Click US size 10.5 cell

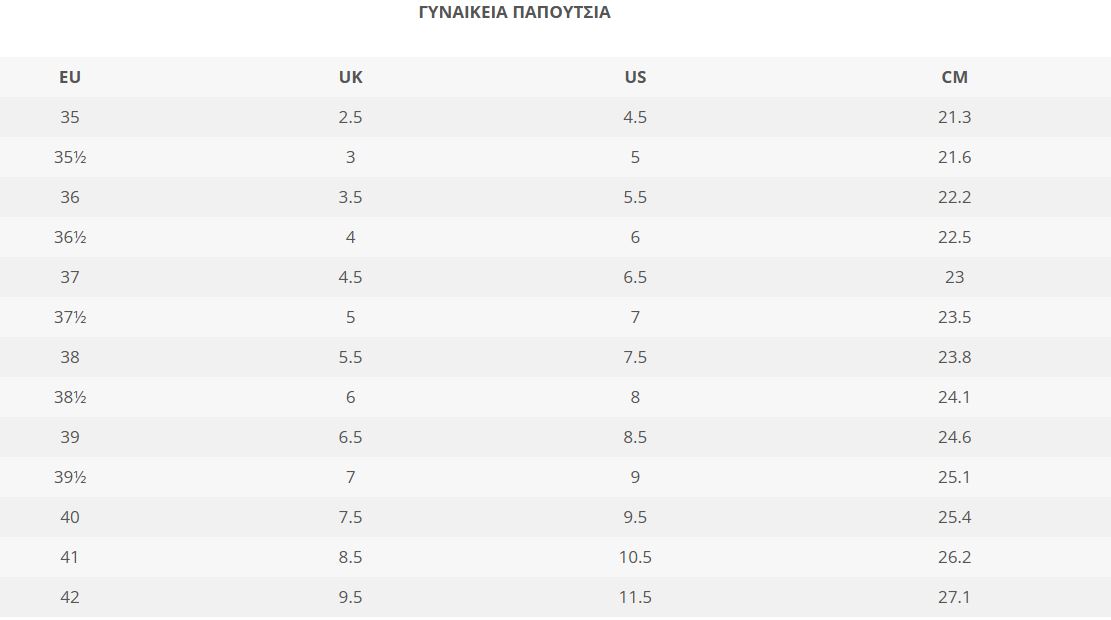click(635, 557)
